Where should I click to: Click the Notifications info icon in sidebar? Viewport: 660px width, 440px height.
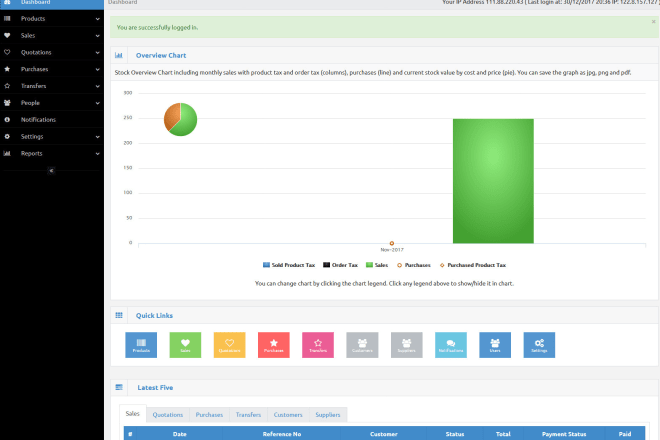7,120
